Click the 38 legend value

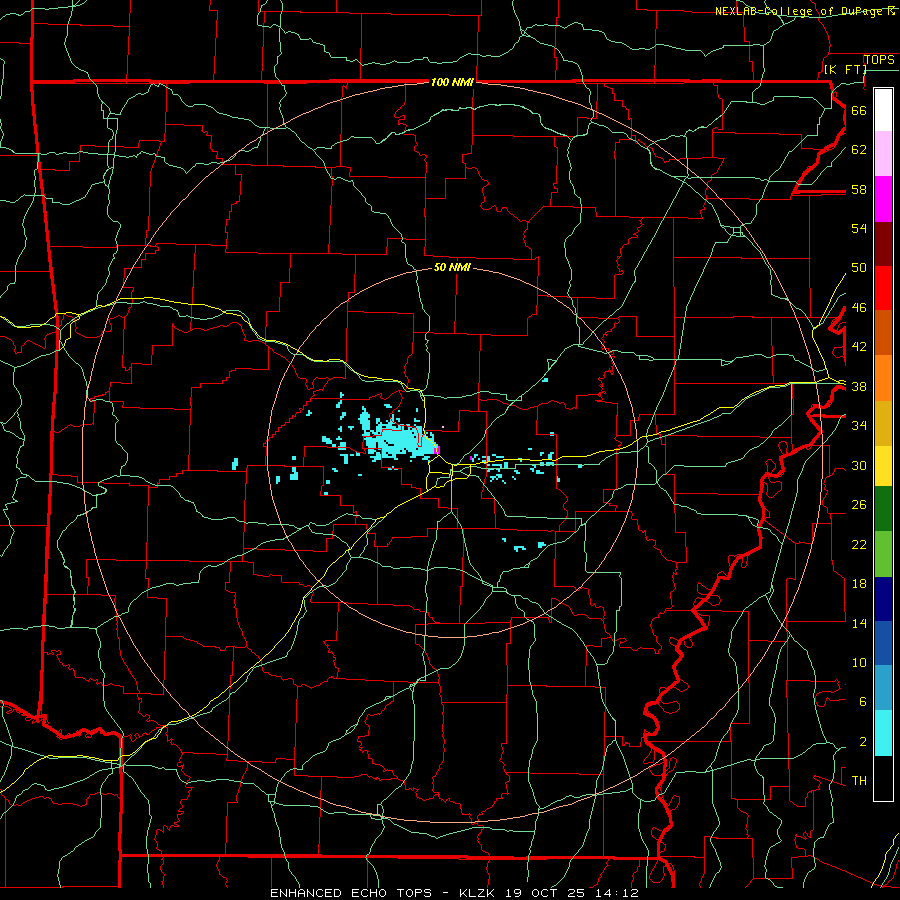[x=859, y=387]
